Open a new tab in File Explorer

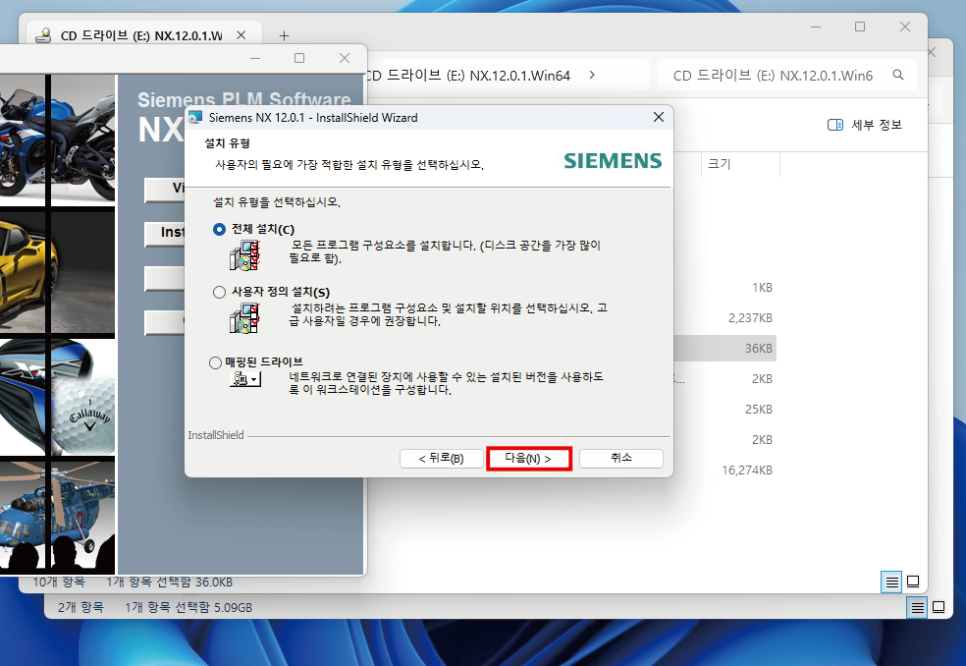[284, 36]
